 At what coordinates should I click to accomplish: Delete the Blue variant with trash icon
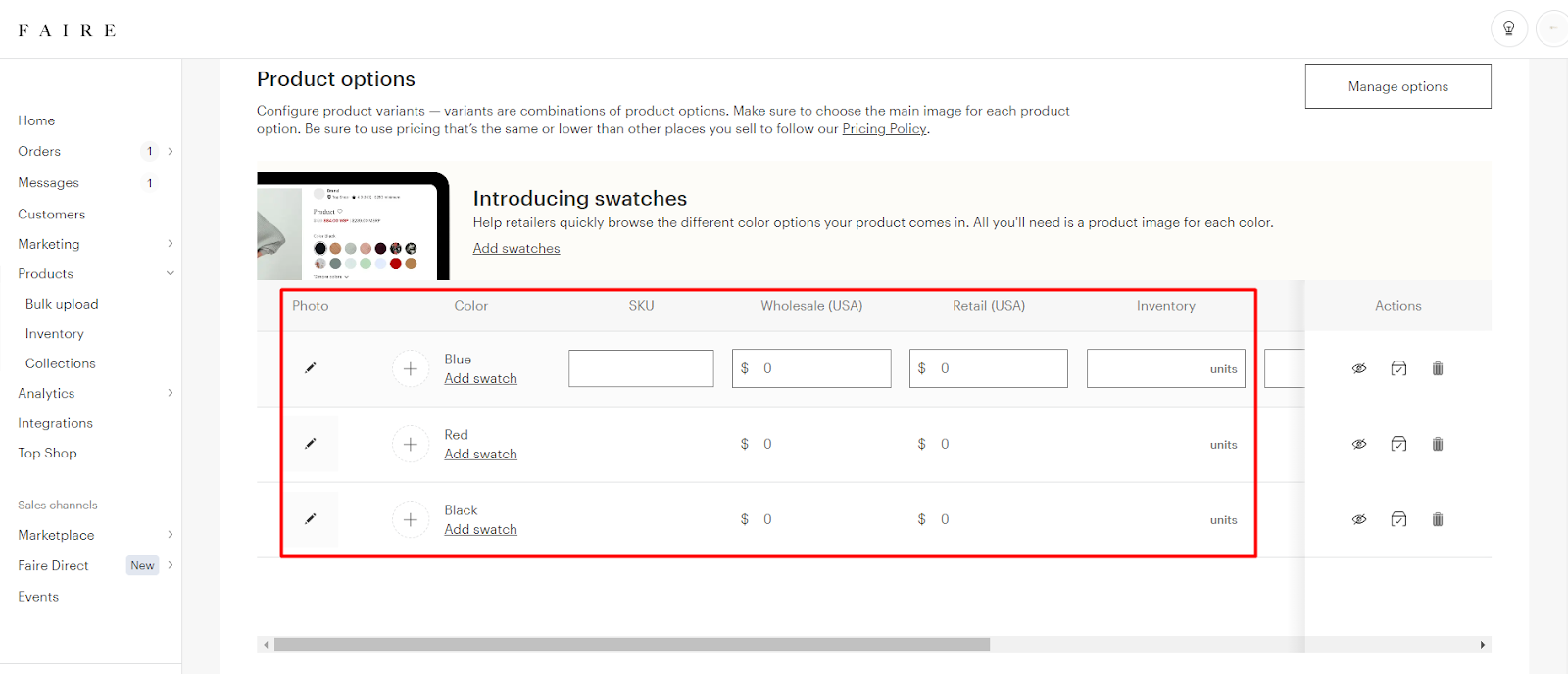tap(1438, 369)
